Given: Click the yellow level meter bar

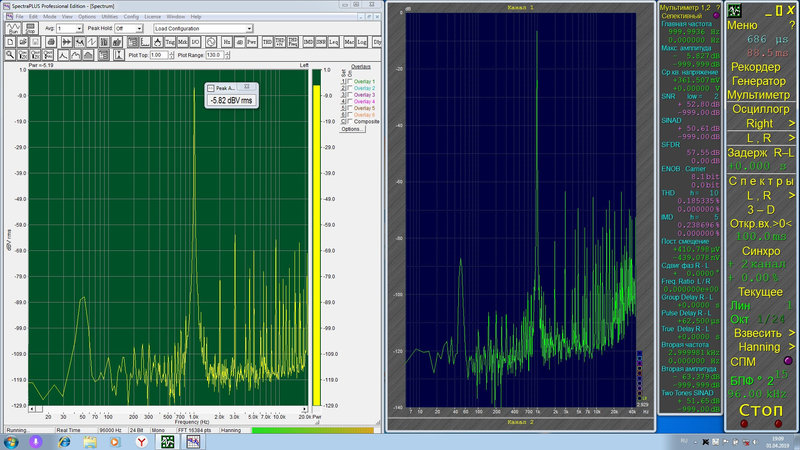Looking at the screenshot, I should 316,245.
